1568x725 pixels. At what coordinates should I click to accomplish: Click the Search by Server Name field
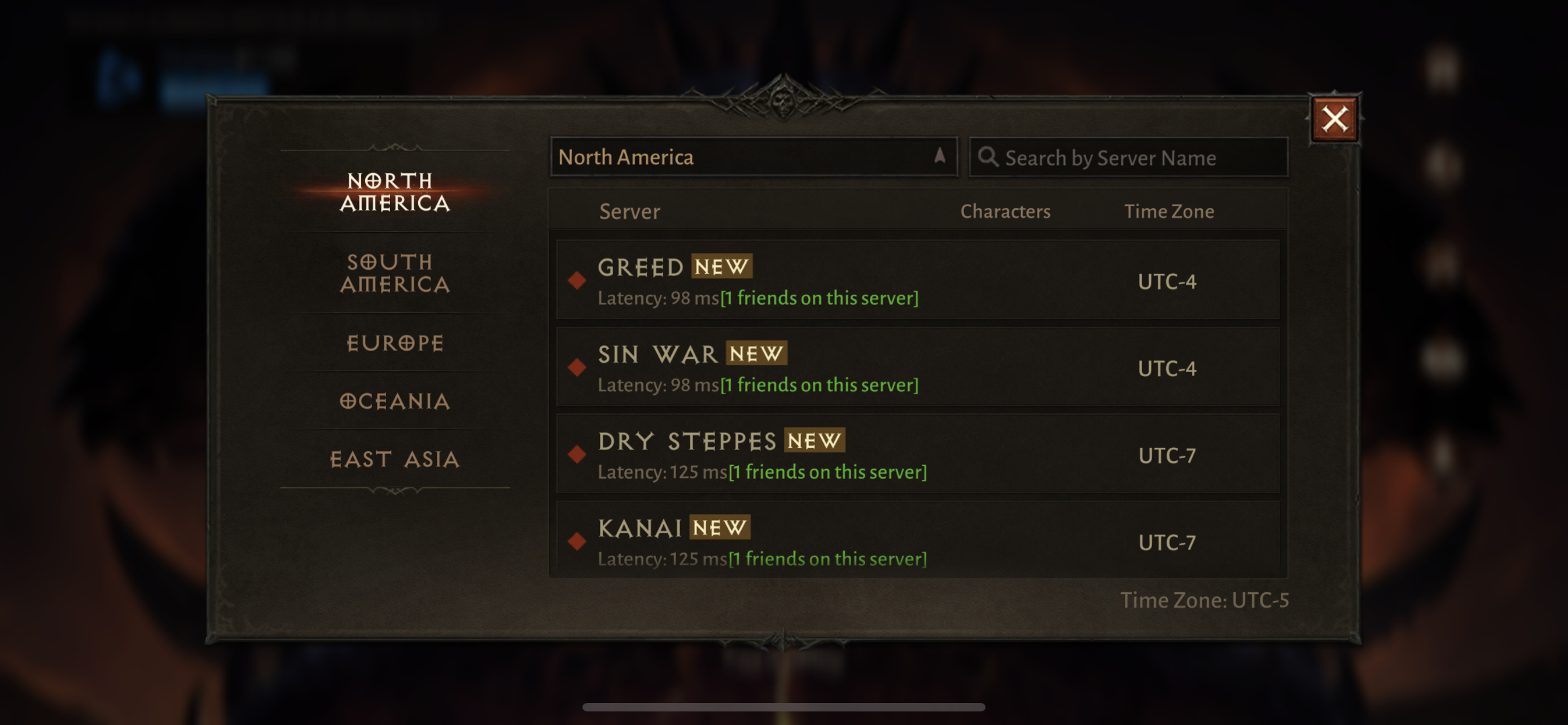pyautogui.click(x=1128, y=157)
